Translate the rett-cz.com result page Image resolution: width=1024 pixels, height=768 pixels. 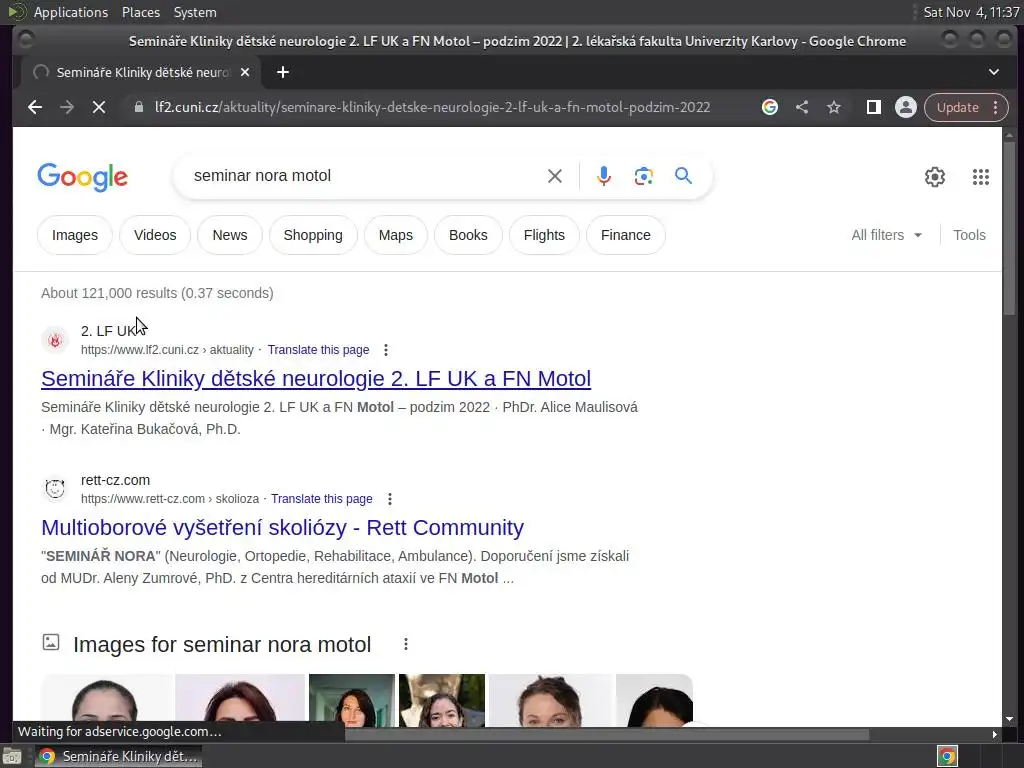point(321,499)
